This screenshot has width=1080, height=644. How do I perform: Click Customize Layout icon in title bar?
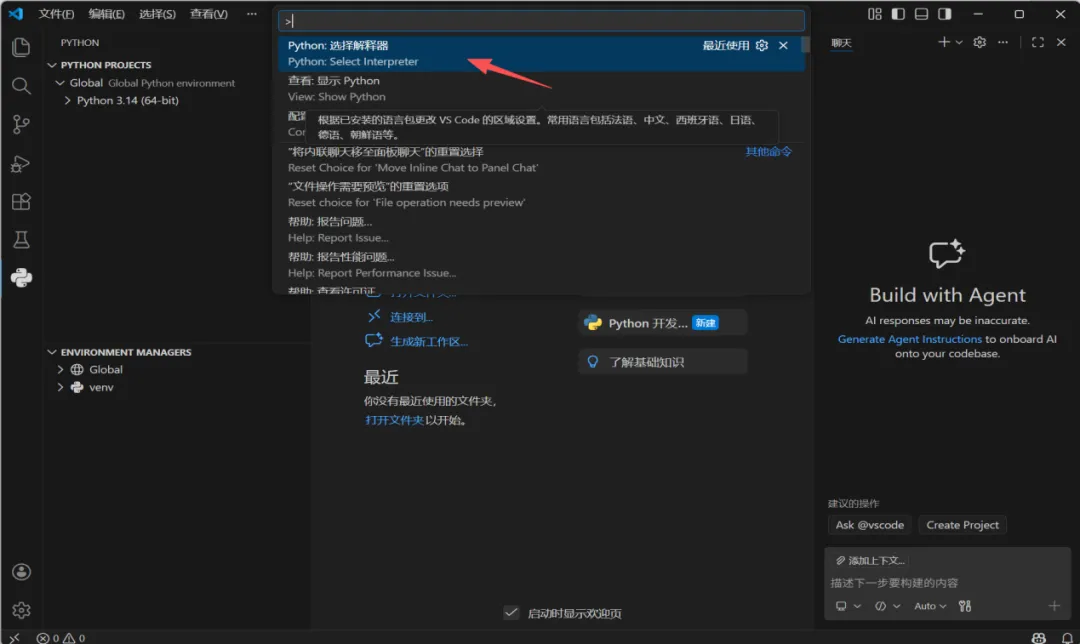coord(875,14)
